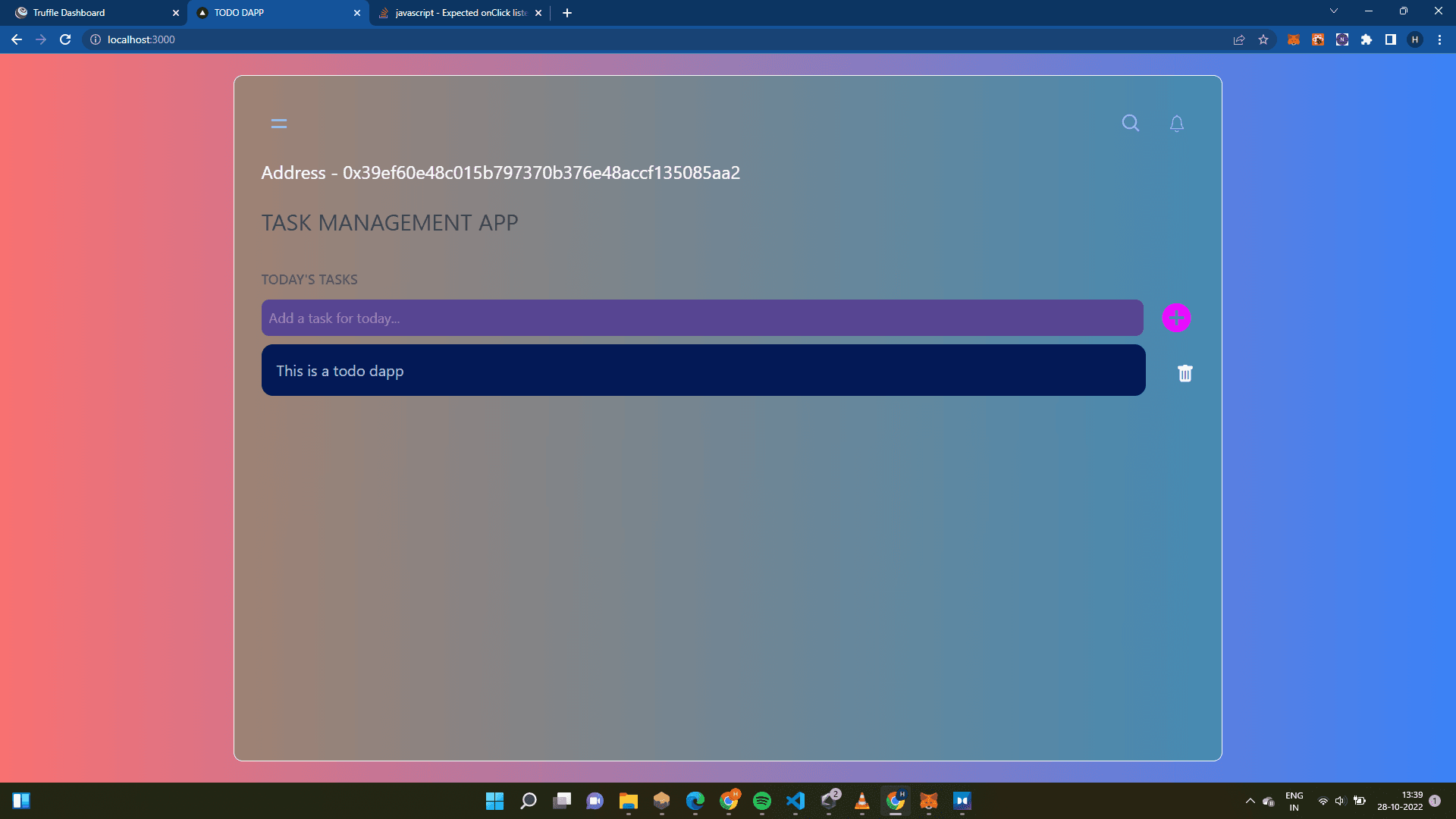Image resolution: width=1456 pixels, height=819 pixels.
Task: Show hidden system tray icons
Action: tap(1250, 801)
